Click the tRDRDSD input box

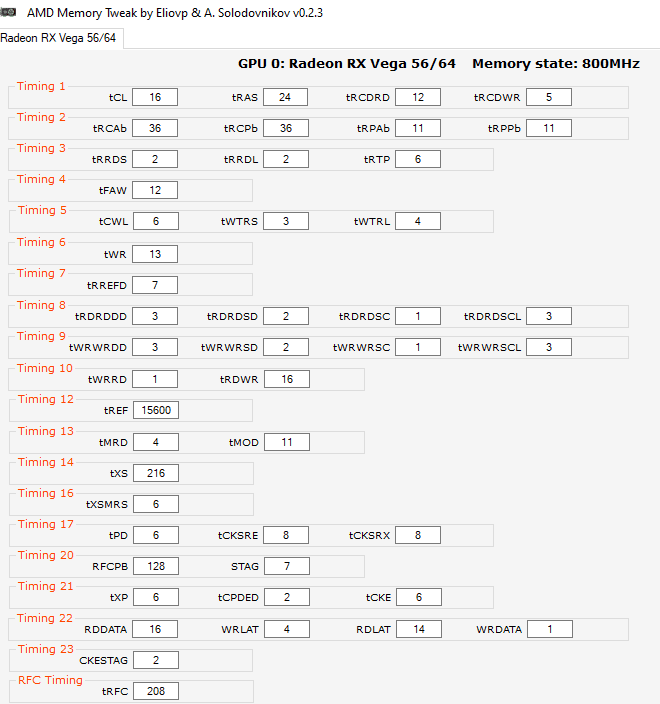286,316
